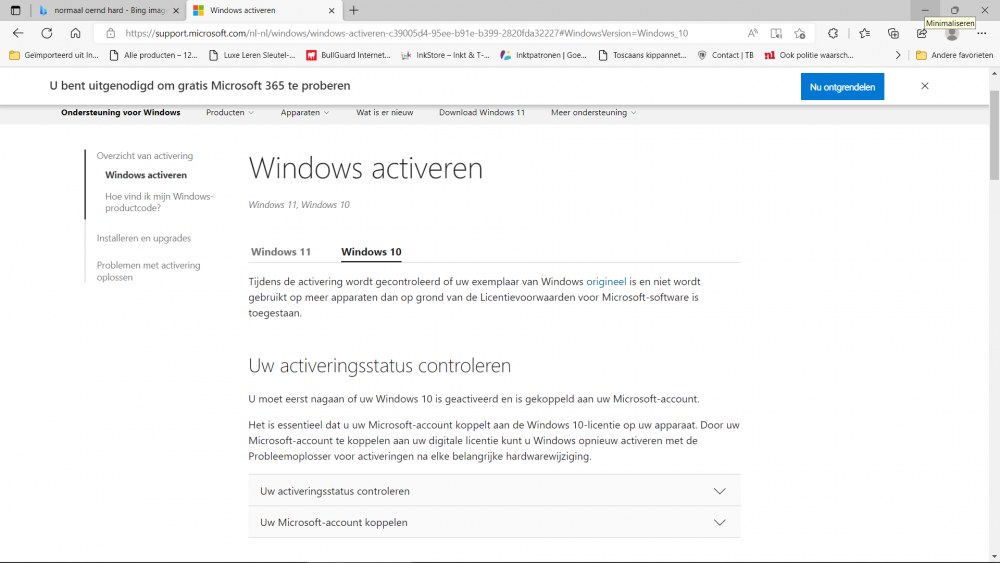Open Ook politie waarsch... bookmark
The height and width of the screenshot is (563, 1000).
[x=809, y=55]
